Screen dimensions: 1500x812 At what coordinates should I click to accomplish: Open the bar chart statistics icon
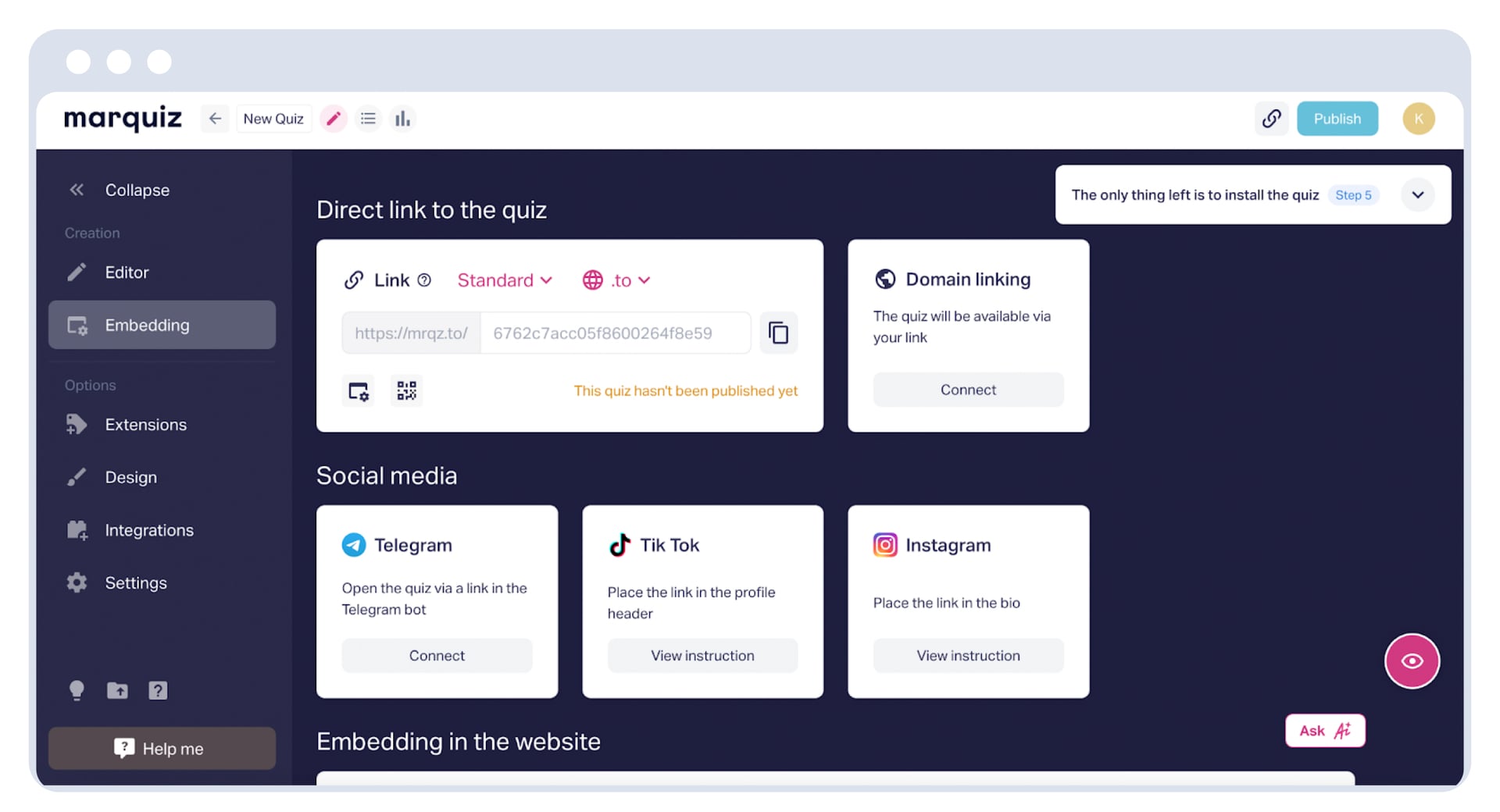pyautogui.click(x=402, y=119)
